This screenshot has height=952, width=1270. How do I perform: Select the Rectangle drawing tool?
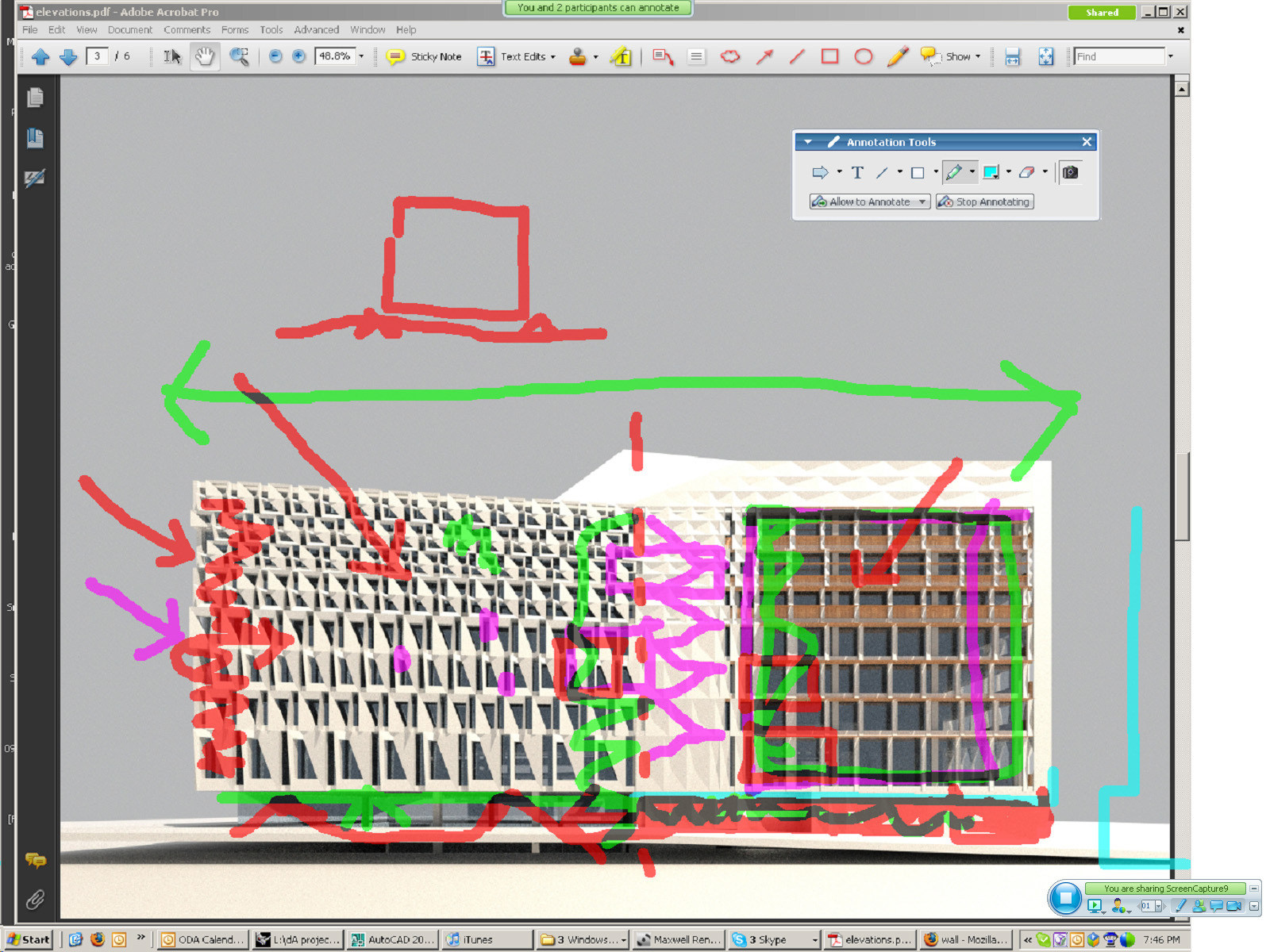pyautogui.click(x=830, y=56)
